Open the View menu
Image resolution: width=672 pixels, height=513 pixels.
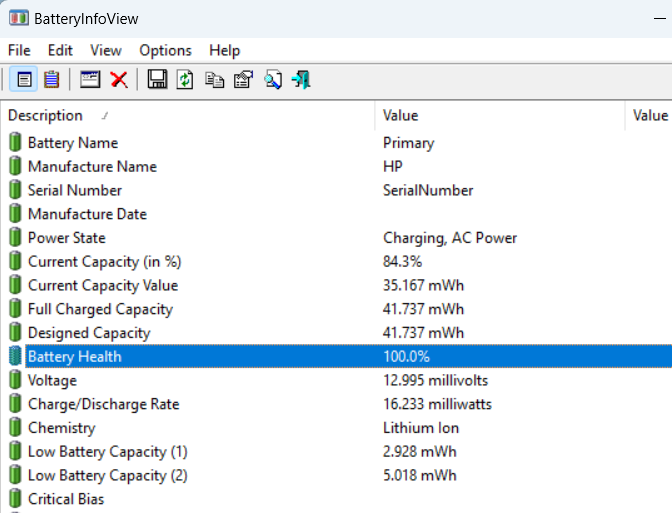coord(106,50)
